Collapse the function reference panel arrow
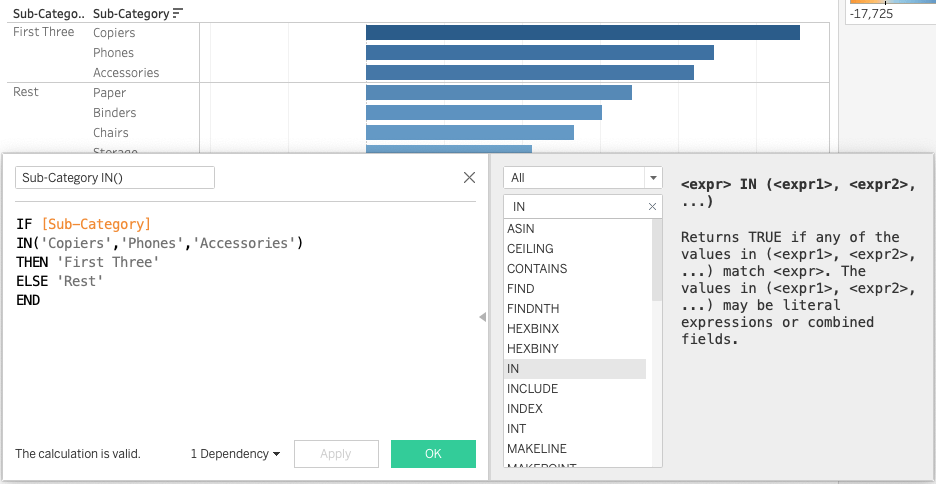The image size is (936, 484). coord(482,317)
